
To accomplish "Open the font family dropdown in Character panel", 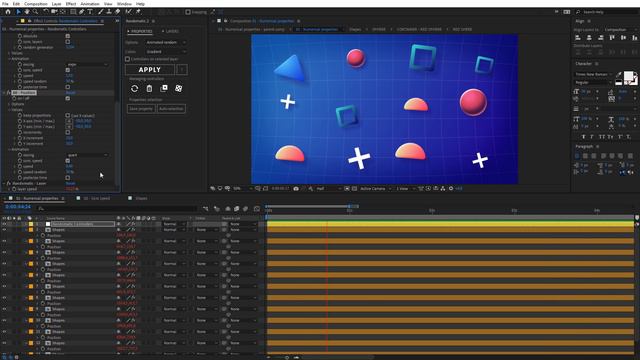I will [593, 74].
